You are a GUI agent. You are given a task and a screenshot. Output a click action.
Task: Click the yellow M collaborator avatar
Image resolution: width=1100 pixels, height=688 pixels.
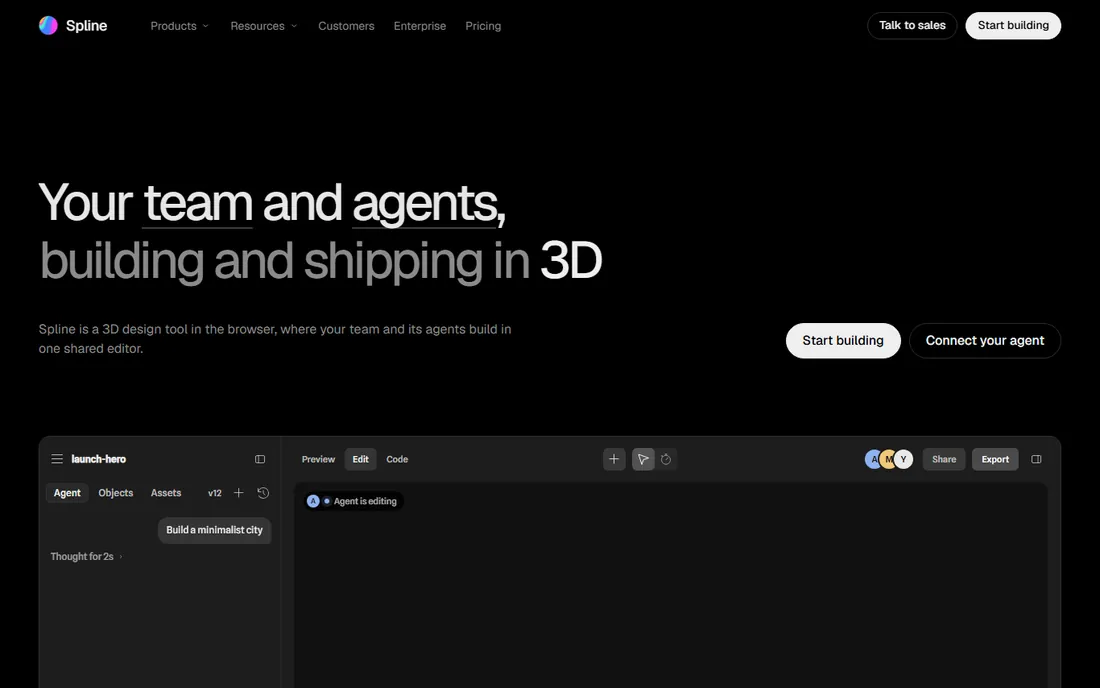coord(888,459)
